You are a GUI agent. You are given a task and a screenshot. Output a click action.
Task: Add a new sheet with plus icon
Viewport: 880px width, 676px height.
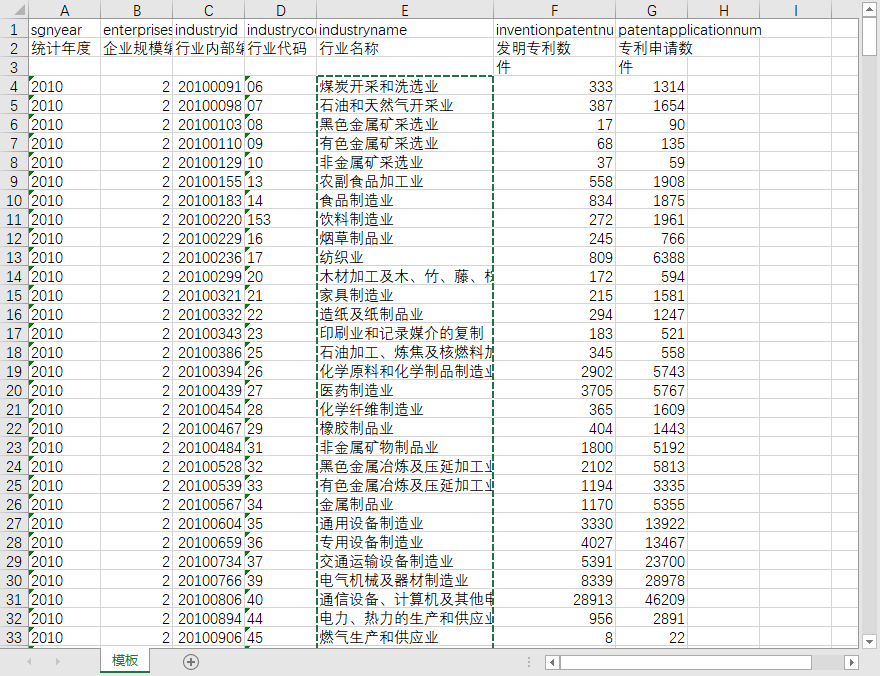click(191, 662)
